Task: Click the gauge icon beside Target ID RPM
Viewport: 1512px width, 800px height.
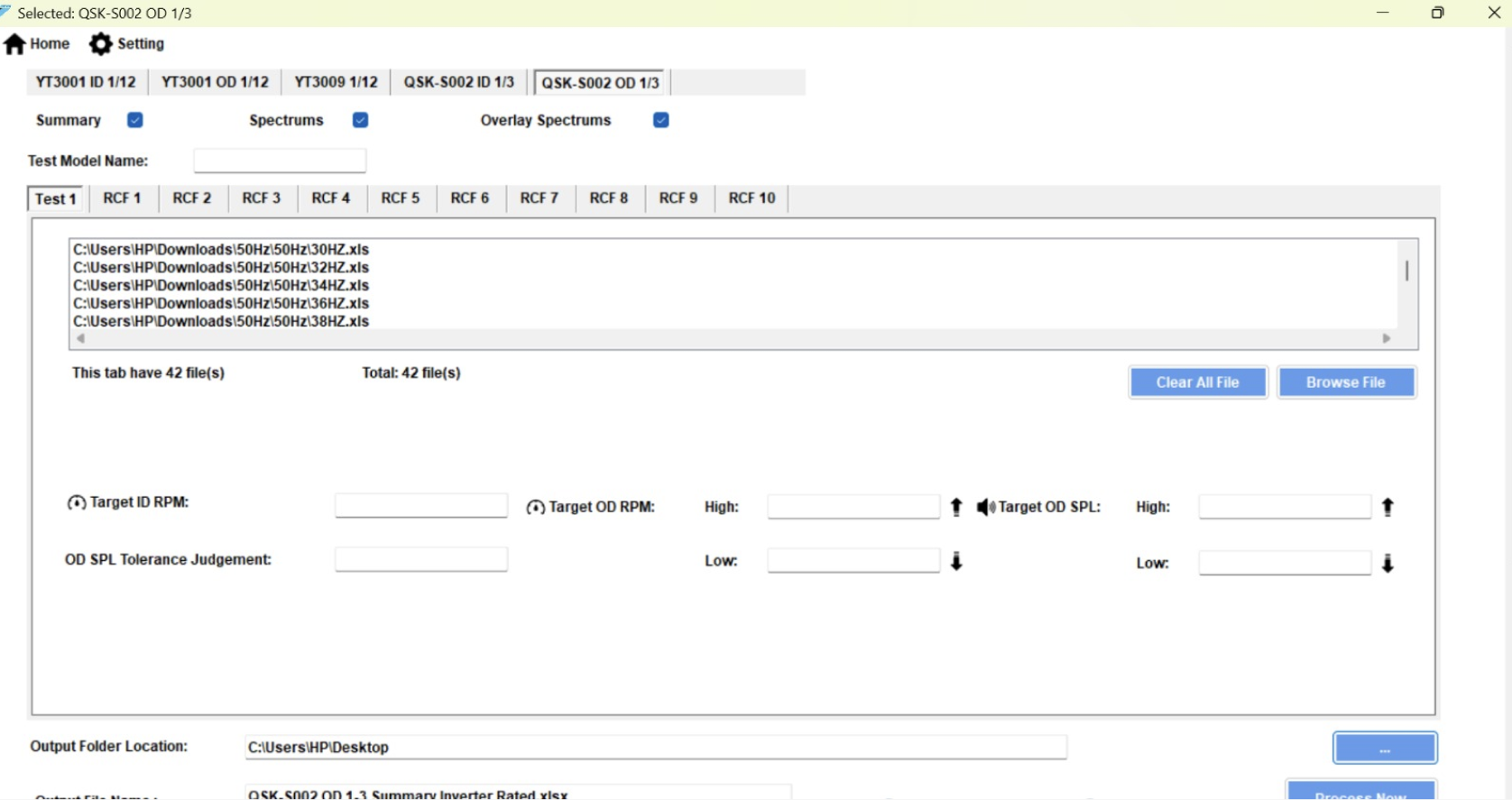Action: click(77, 503)
